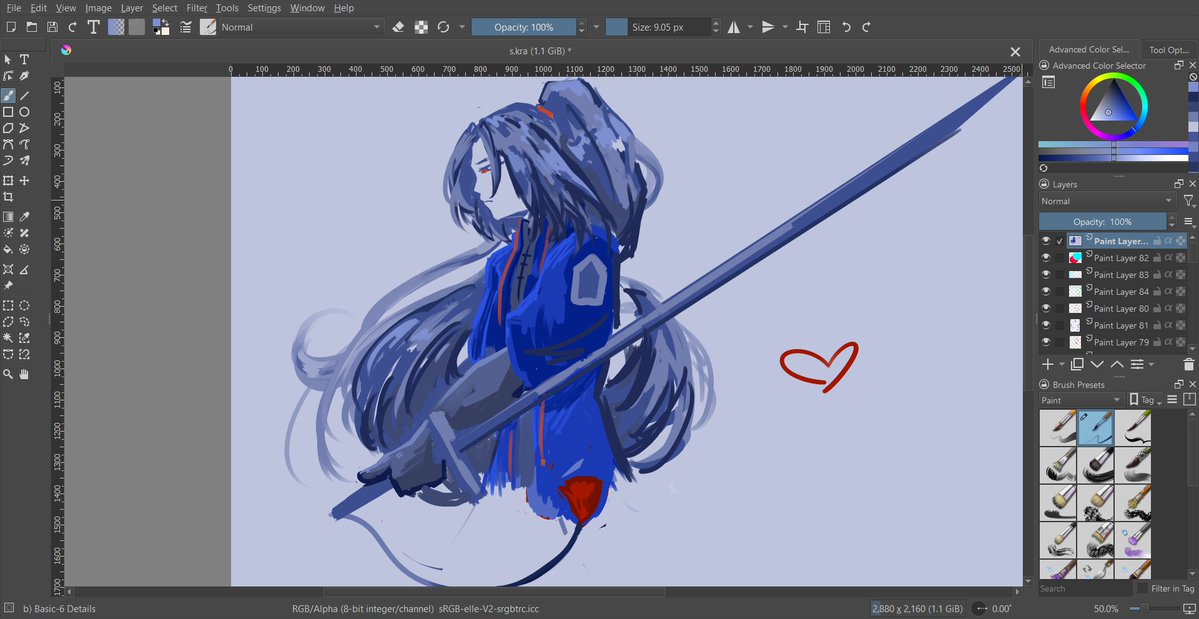Toggle visibility of Paint Layer 84
This screenshot has height=619, width=1199.
(x=1046, y=292)
